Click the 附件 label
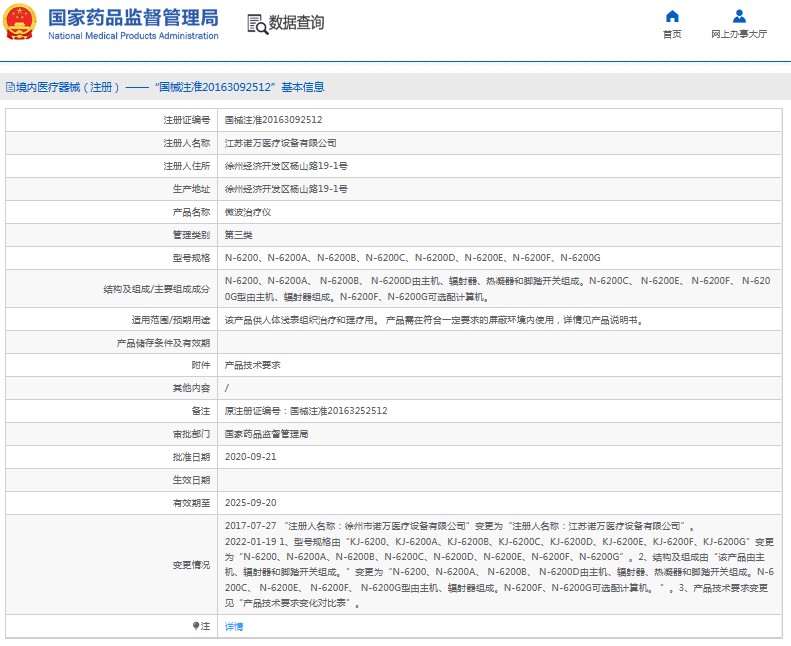The width and height of the screenshot is (791, 646). [x=201, y=365]
